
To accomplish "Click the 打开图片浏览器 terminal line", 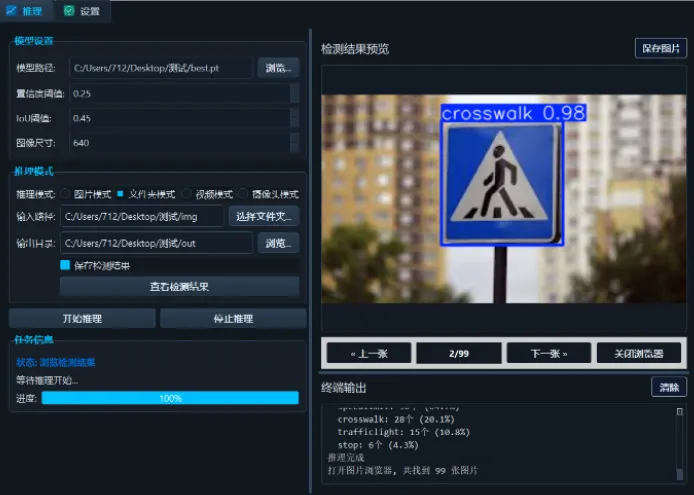I will 403,470.
